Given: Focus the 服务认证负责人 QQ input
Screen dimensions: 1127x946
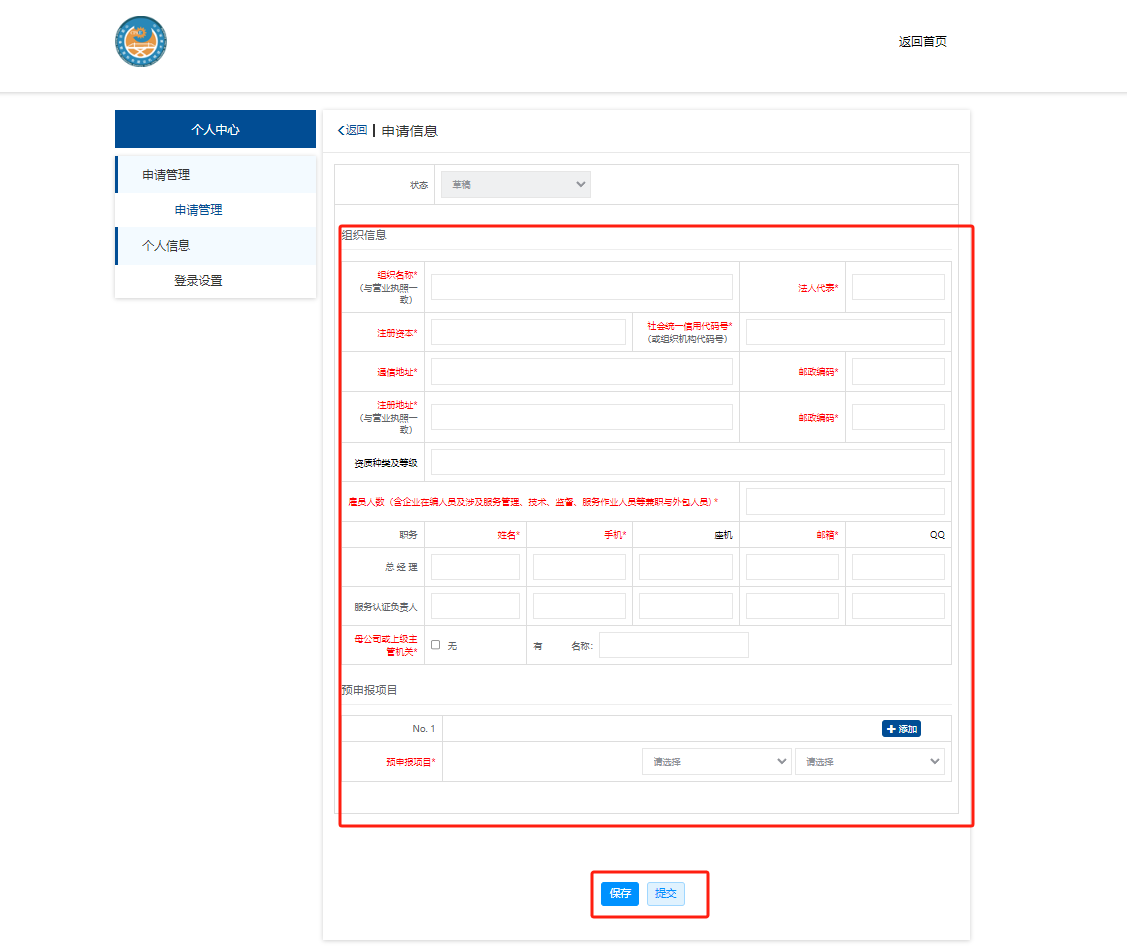Looking at the screenshot, I should (x=898, y=606).
